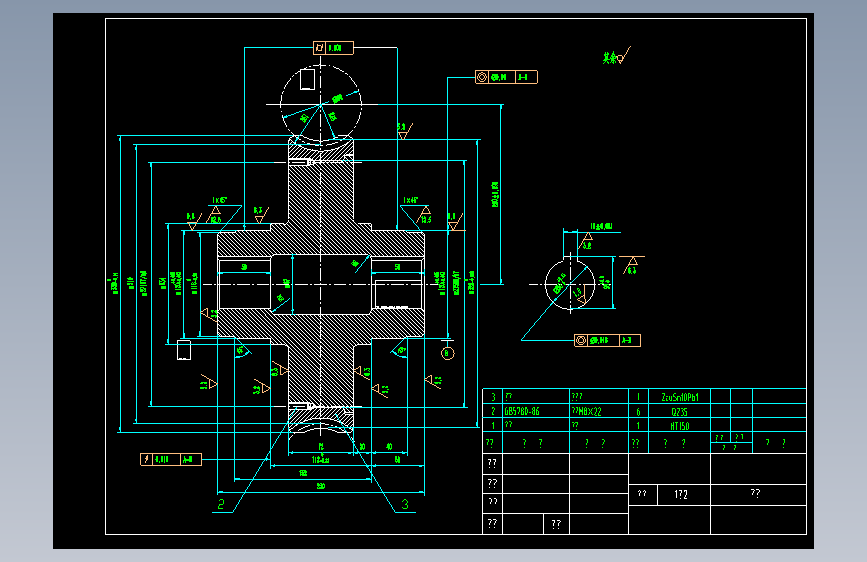
Task: Select the quantity 6 cell in parts list
Action: [638, 412]
